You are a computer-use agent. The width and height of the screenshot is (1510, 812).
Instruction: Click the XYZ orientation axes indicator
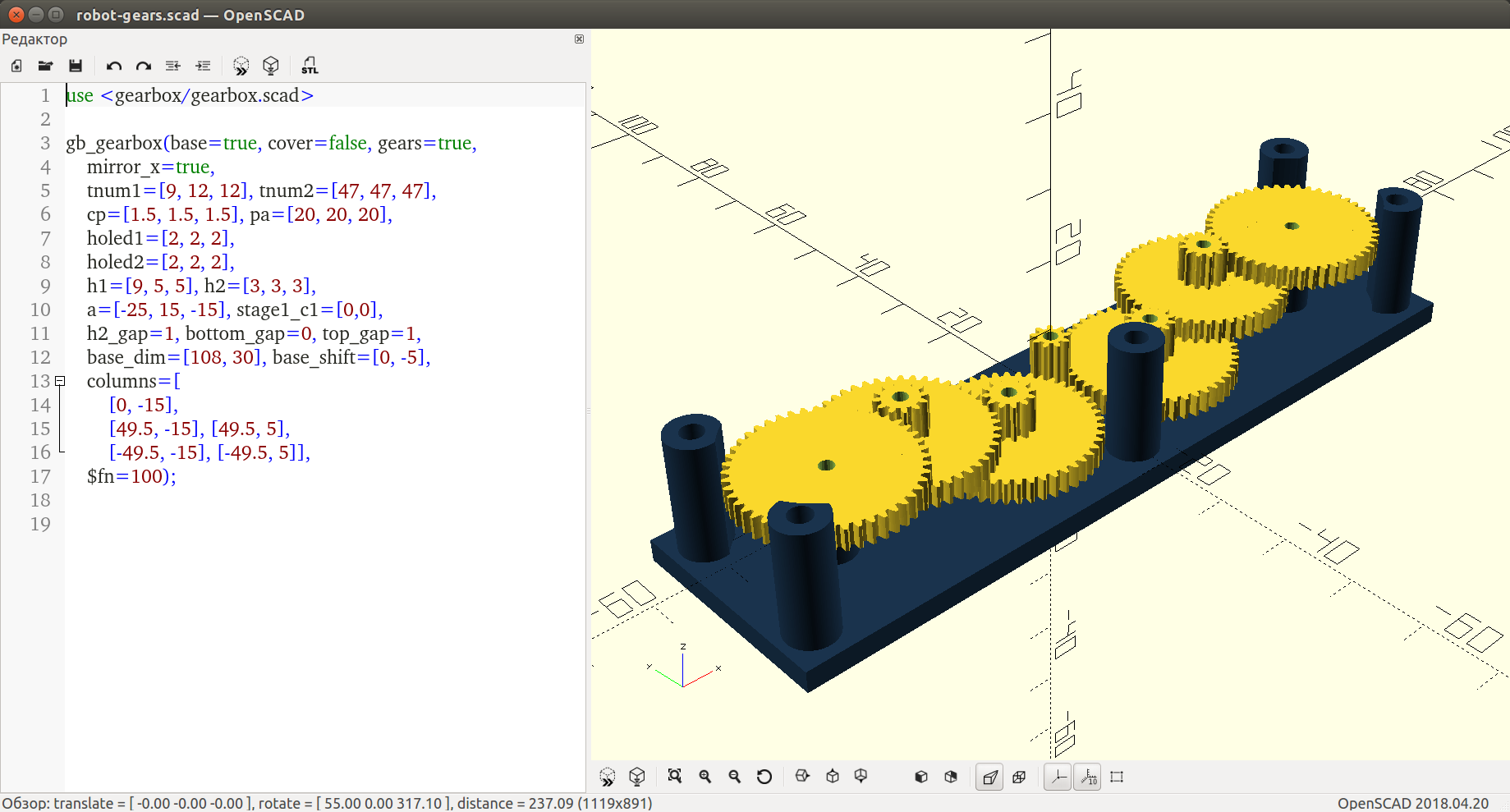click(683, 667)
